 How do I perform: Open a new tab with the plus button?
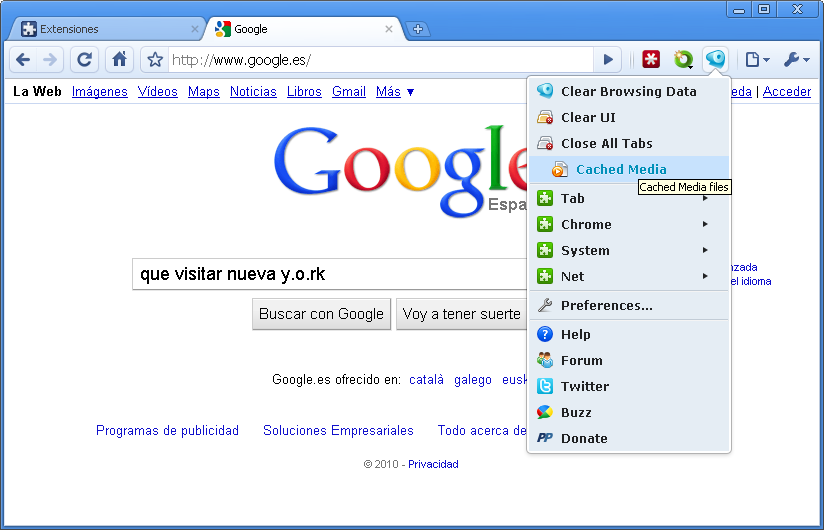[418, 29]
